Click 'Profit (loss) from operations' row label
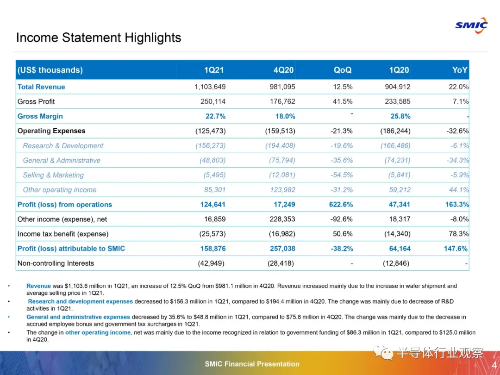The height and width of the screenshot is (375, 500). [x=65, y=204]
